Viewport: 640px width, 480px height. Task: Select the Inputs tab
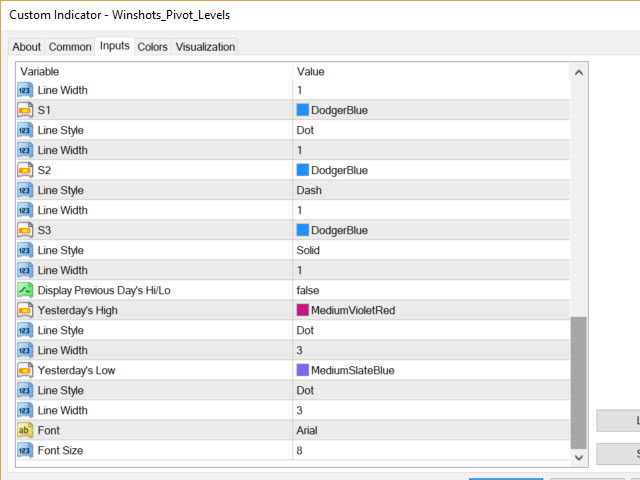click(115, 46)
